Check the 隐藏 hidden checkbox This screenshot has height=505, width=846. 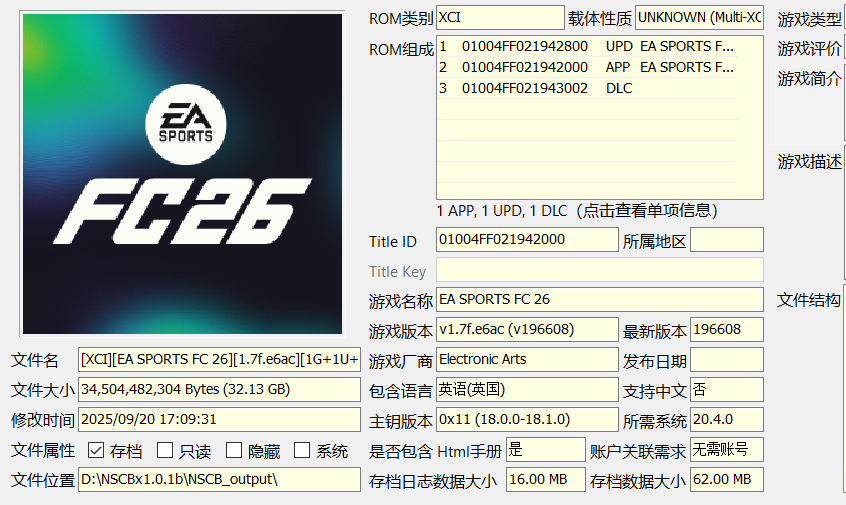click(233, 450)
